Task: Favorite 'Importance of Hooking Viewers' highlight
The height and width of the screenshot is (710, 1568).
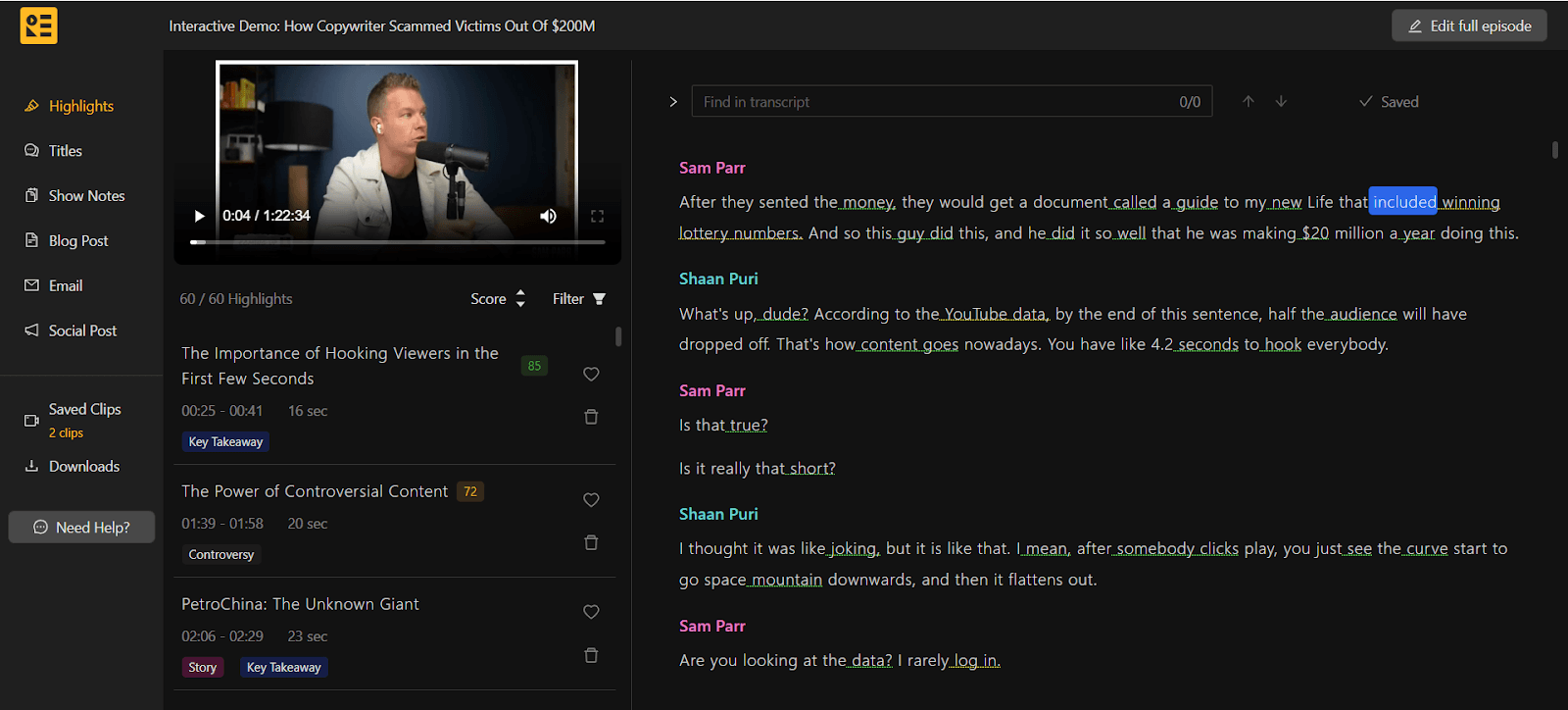Action: [x=591, y=374]
